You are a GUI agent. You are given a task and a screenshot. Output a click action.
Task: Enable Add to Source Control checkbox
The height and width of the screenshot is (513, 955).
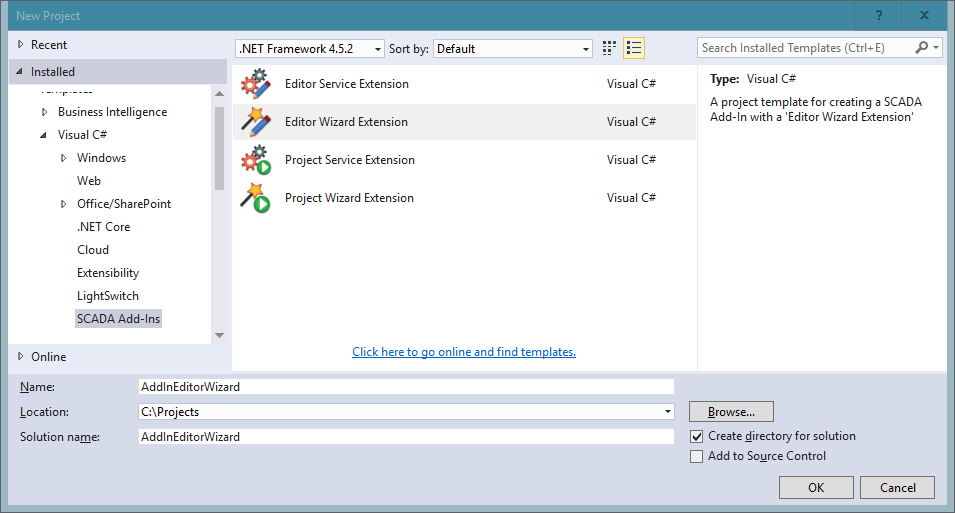[697, 456]
